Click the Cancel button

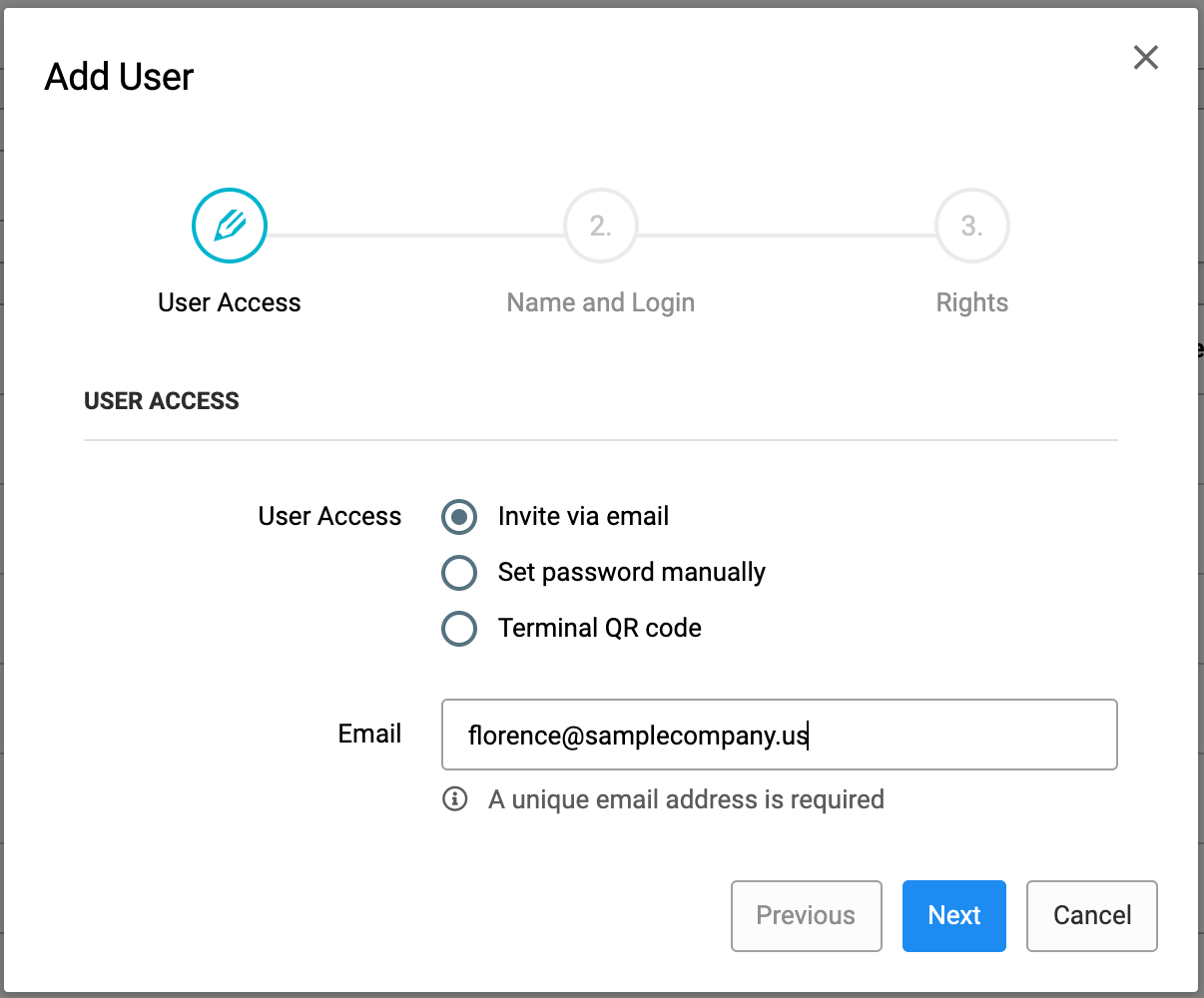[1092, 916]
